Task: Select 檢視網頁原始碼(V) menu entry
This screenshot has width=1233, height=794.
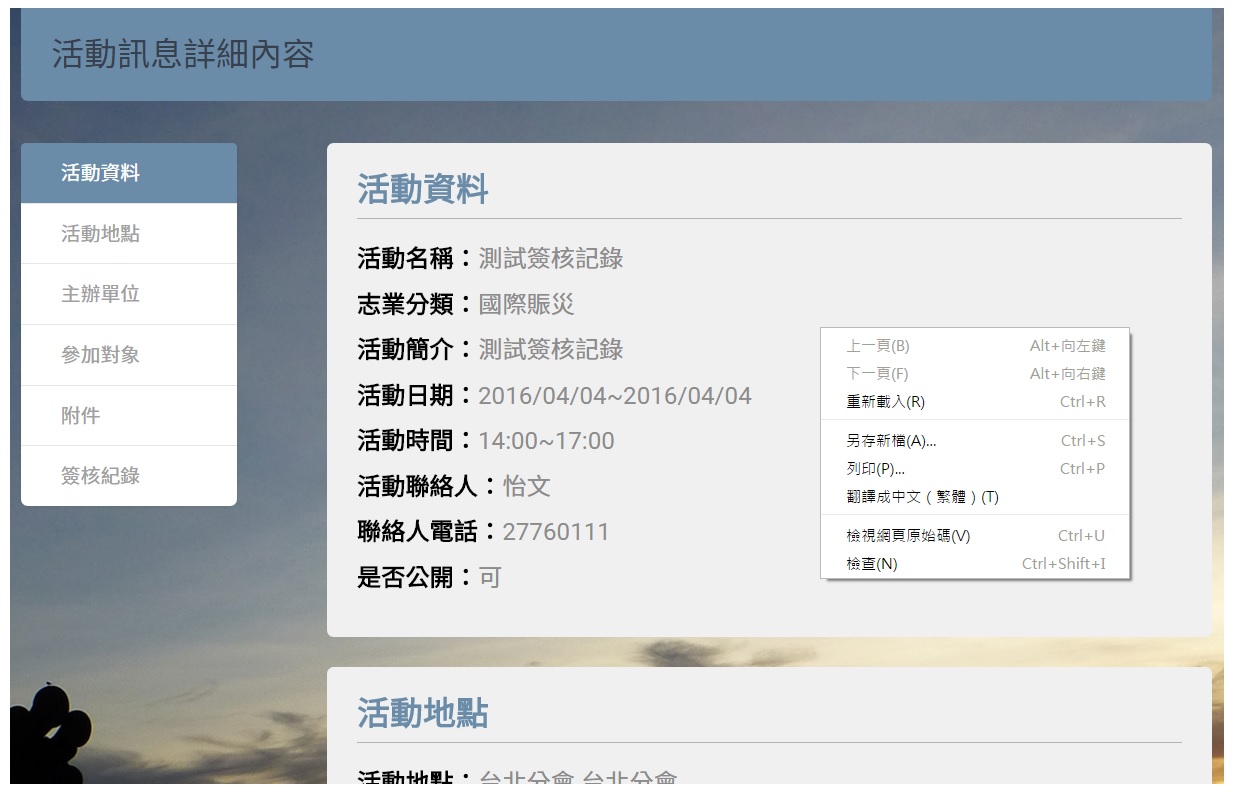Action: pyautogui.click(x=975, y=536)
